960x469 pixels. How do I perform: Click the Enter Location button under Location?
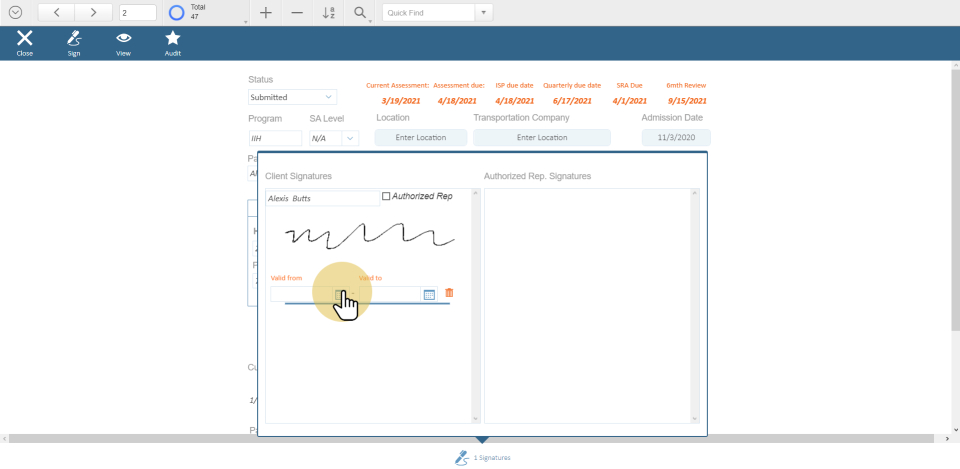click(420, 138)
